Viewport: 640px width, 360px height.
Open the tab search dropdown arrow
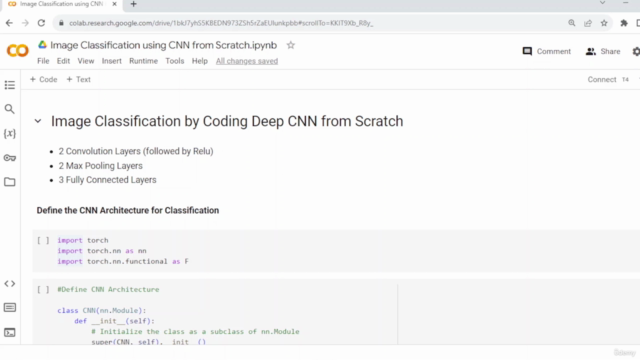[x=602, y=3]
